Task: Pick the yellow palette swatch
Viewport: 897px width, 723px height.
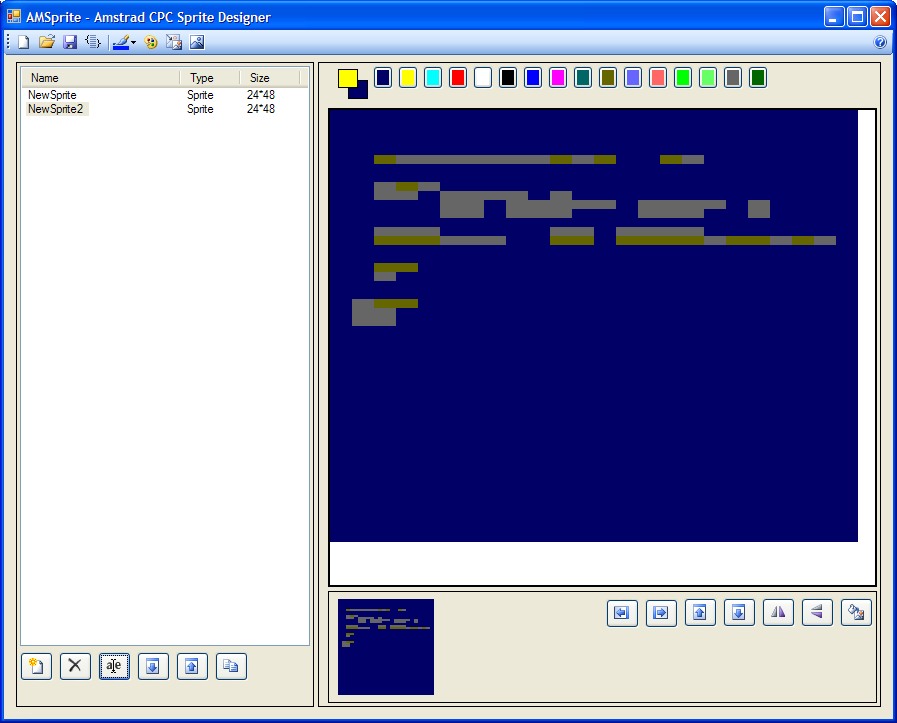Action: (408, 78)
